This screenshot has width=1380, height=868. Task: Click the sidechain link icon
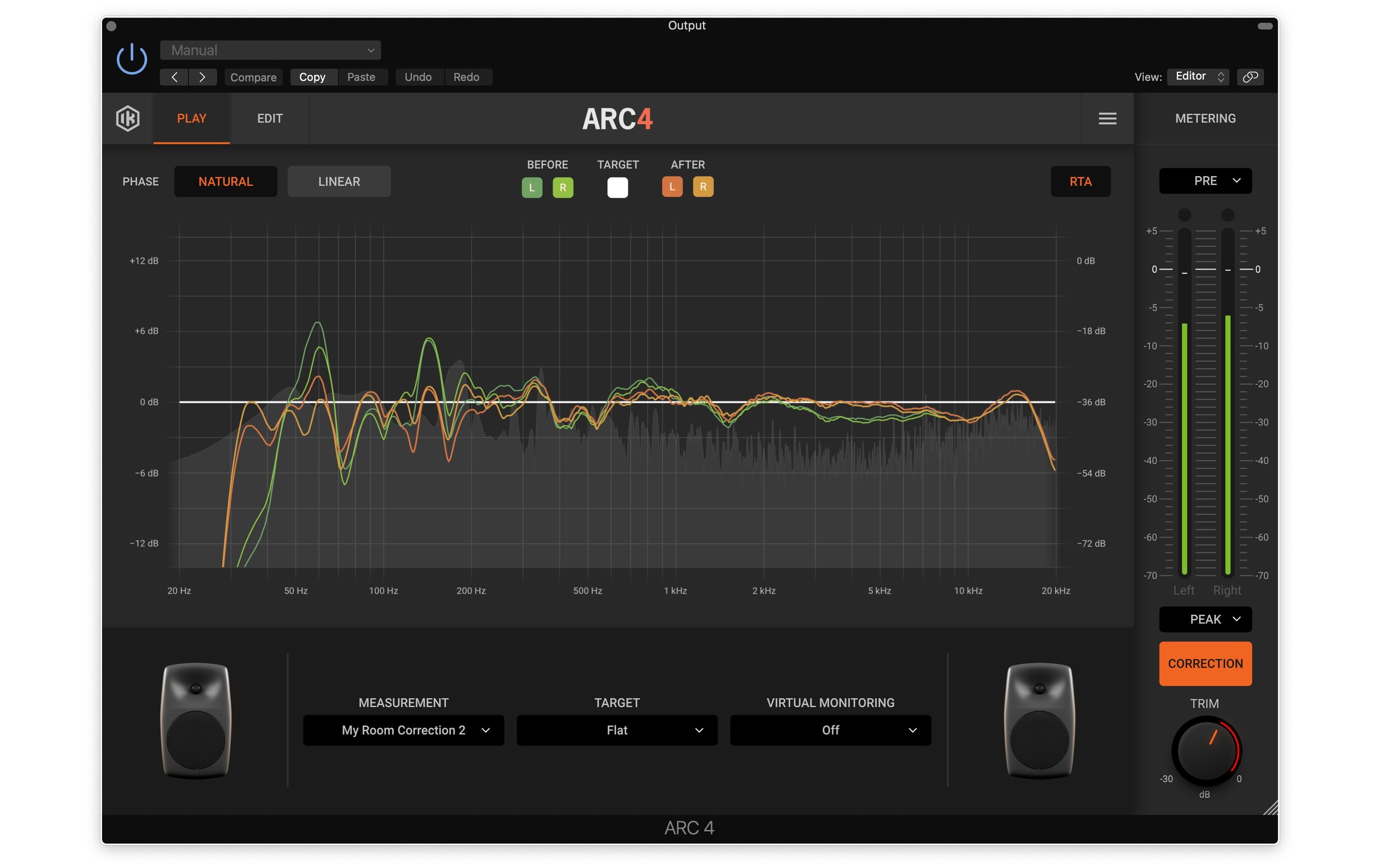tap(1250, 77)
